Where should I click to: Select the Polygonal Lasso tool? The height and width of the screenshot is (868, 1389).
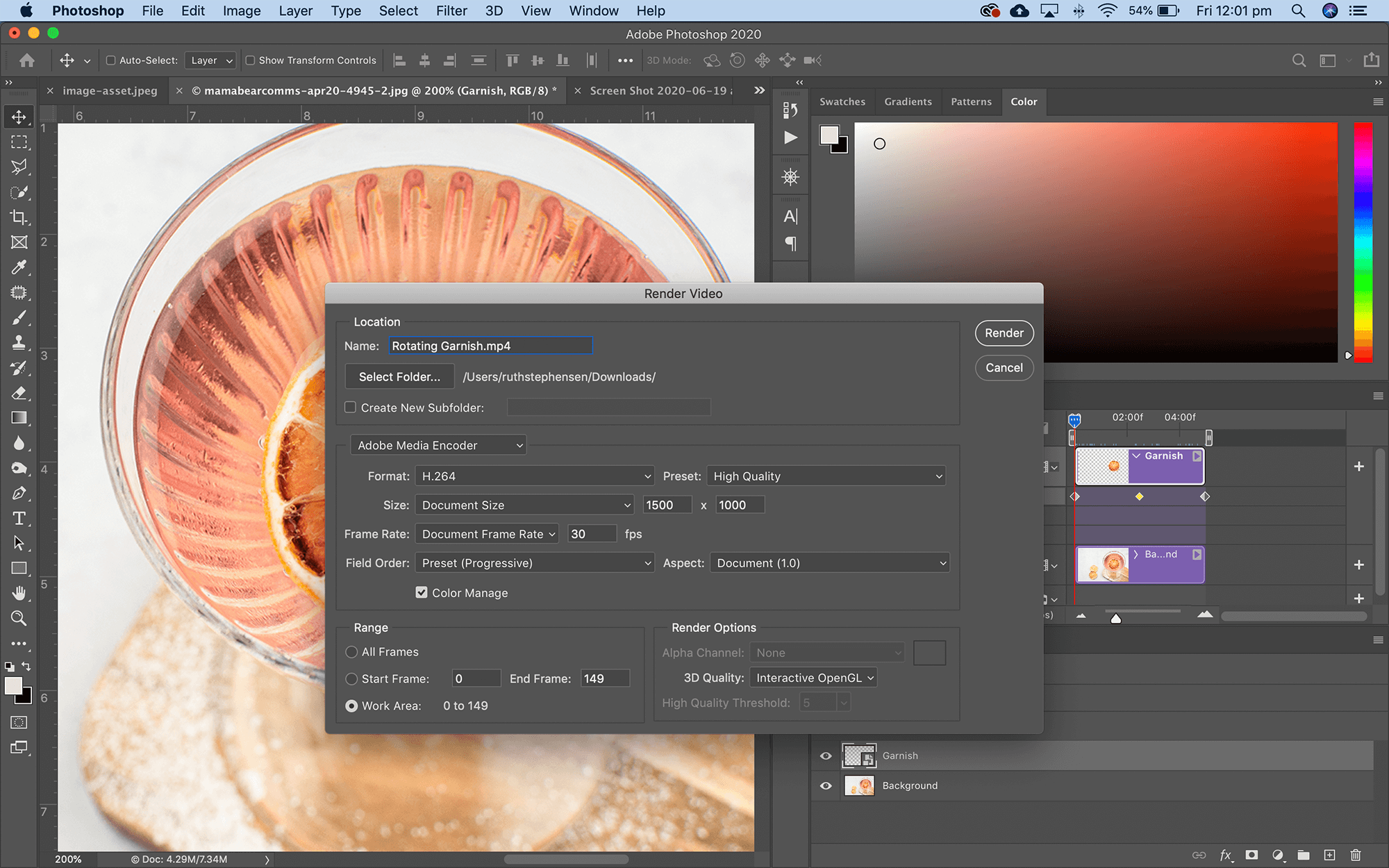19,167
